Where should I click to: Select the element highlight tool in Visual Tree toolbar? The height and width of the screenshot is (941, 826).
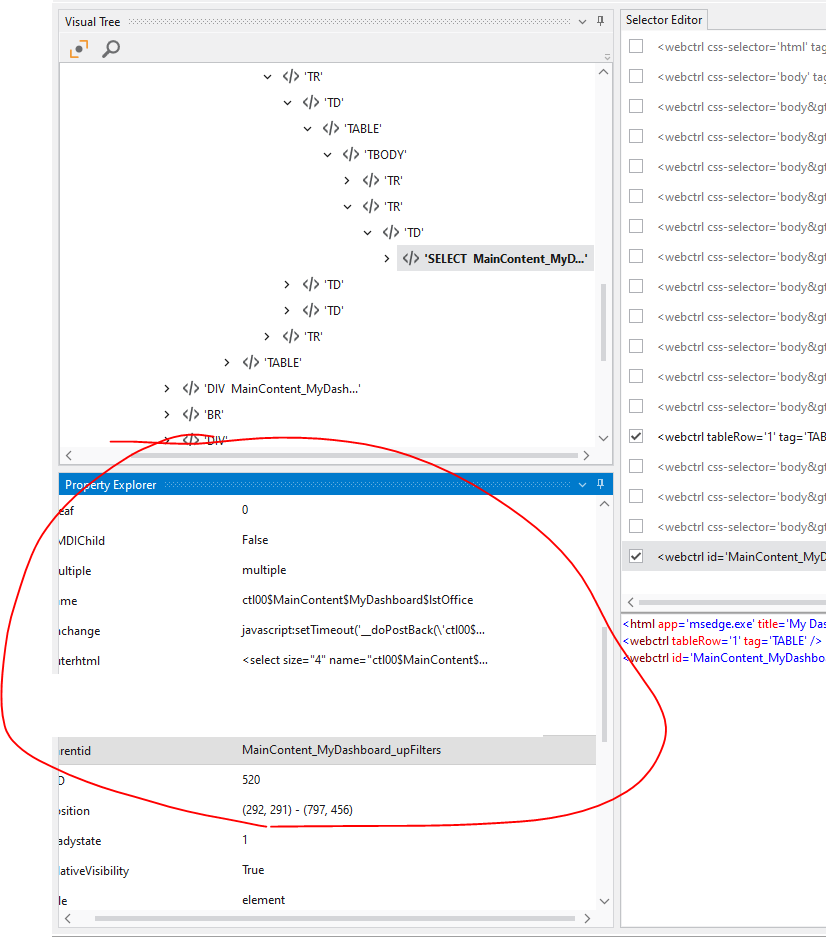(79, 47)
